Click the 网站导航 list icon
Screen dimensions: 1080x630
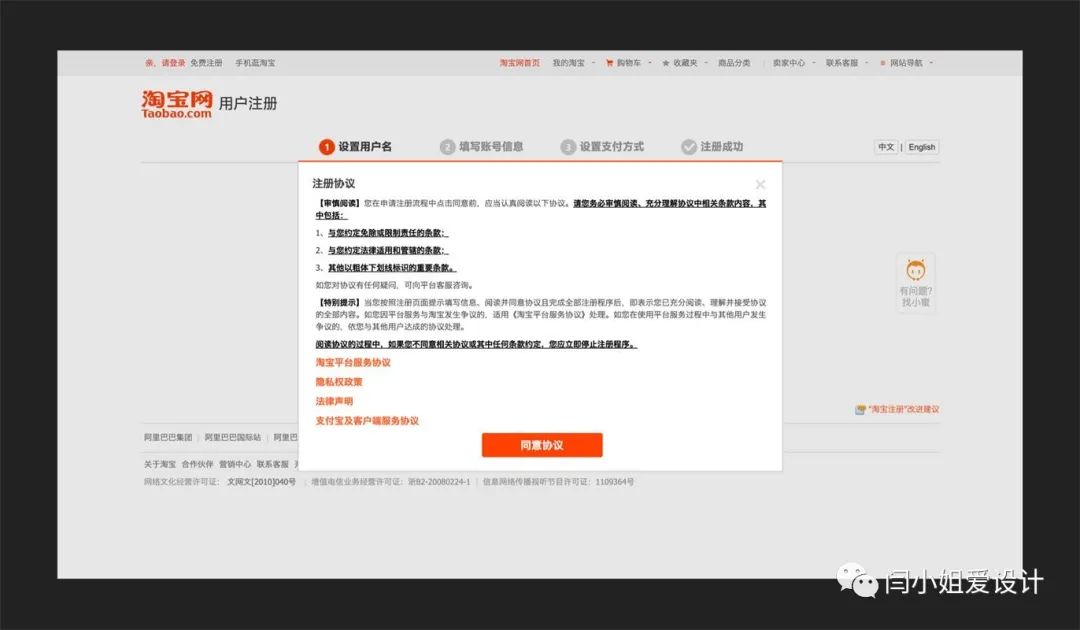point(883,63)
